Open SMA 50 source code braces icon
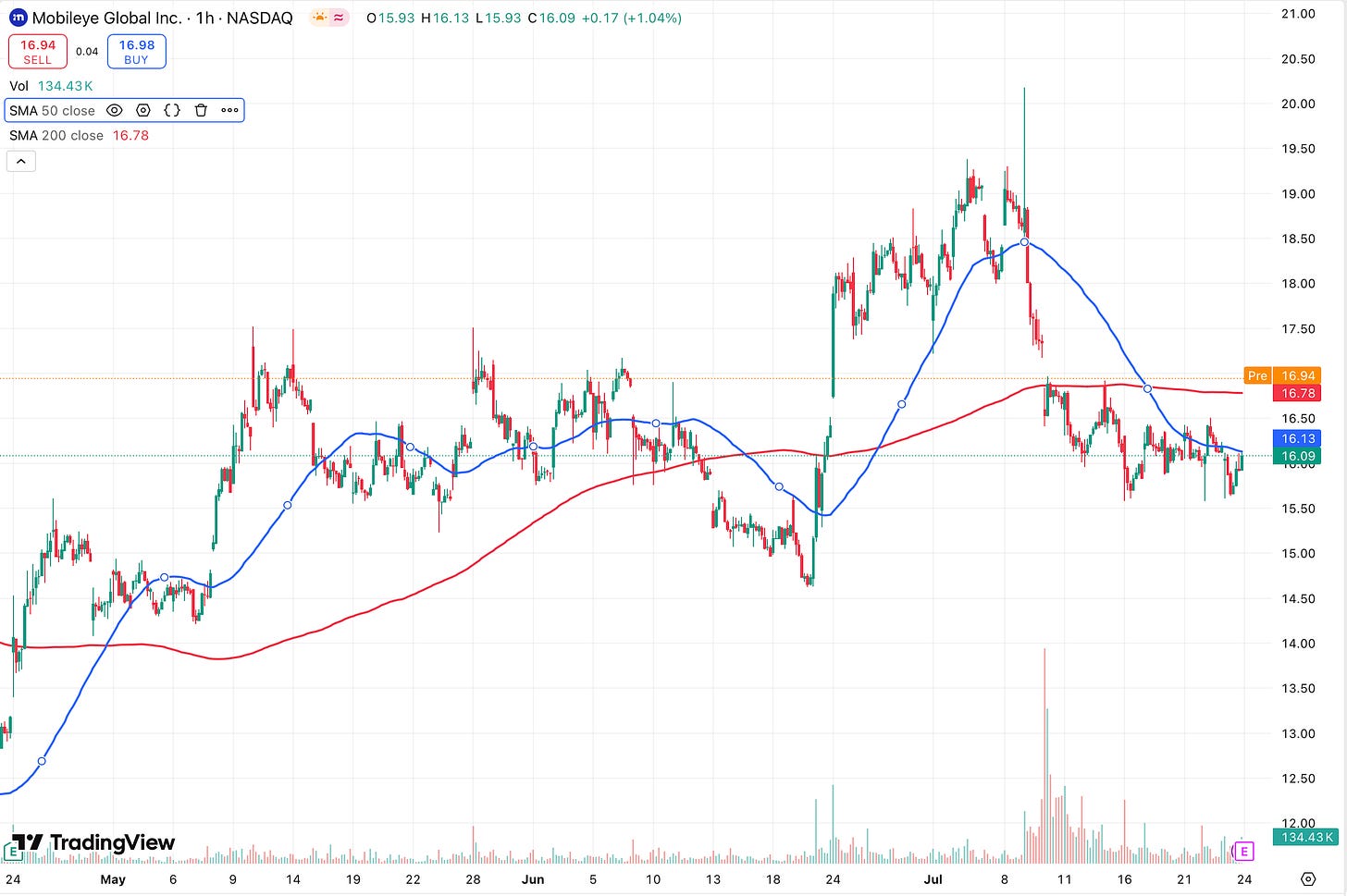Screen dimensions: 1347x896 click(172, 111)
